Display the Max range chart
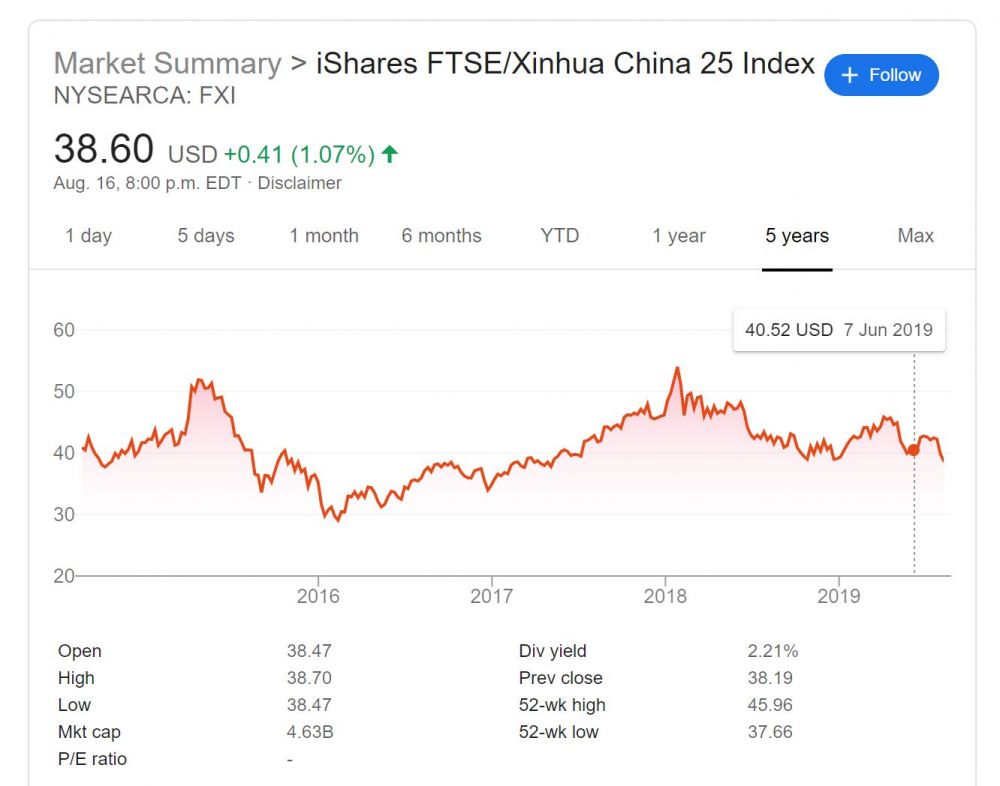Viewport: 1000px width, 786px height. 915,236
